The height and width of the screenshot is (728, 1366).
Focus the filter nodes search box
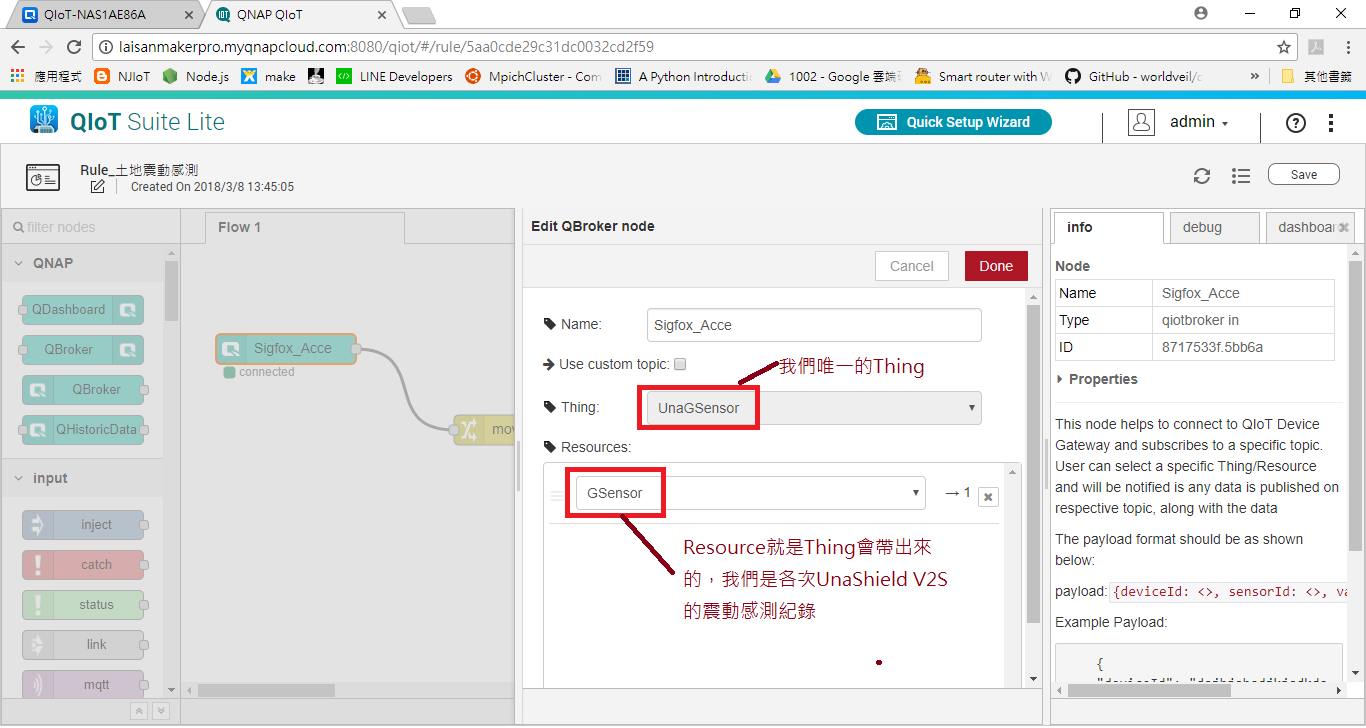[x=90, y=227]
